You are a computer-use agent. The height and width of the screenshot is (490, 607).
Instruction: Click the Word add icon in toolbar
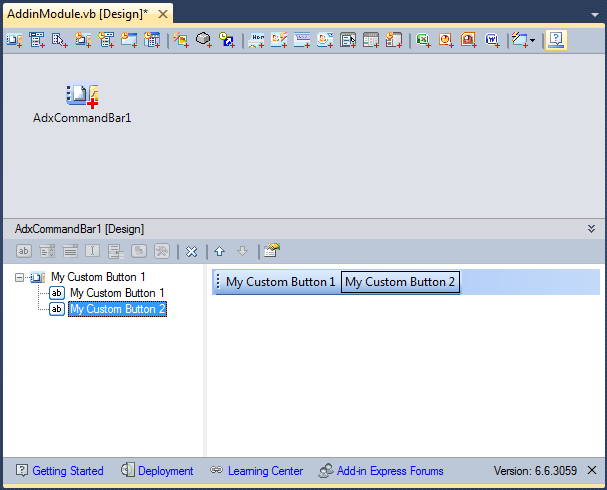click(x=492, y=40)
